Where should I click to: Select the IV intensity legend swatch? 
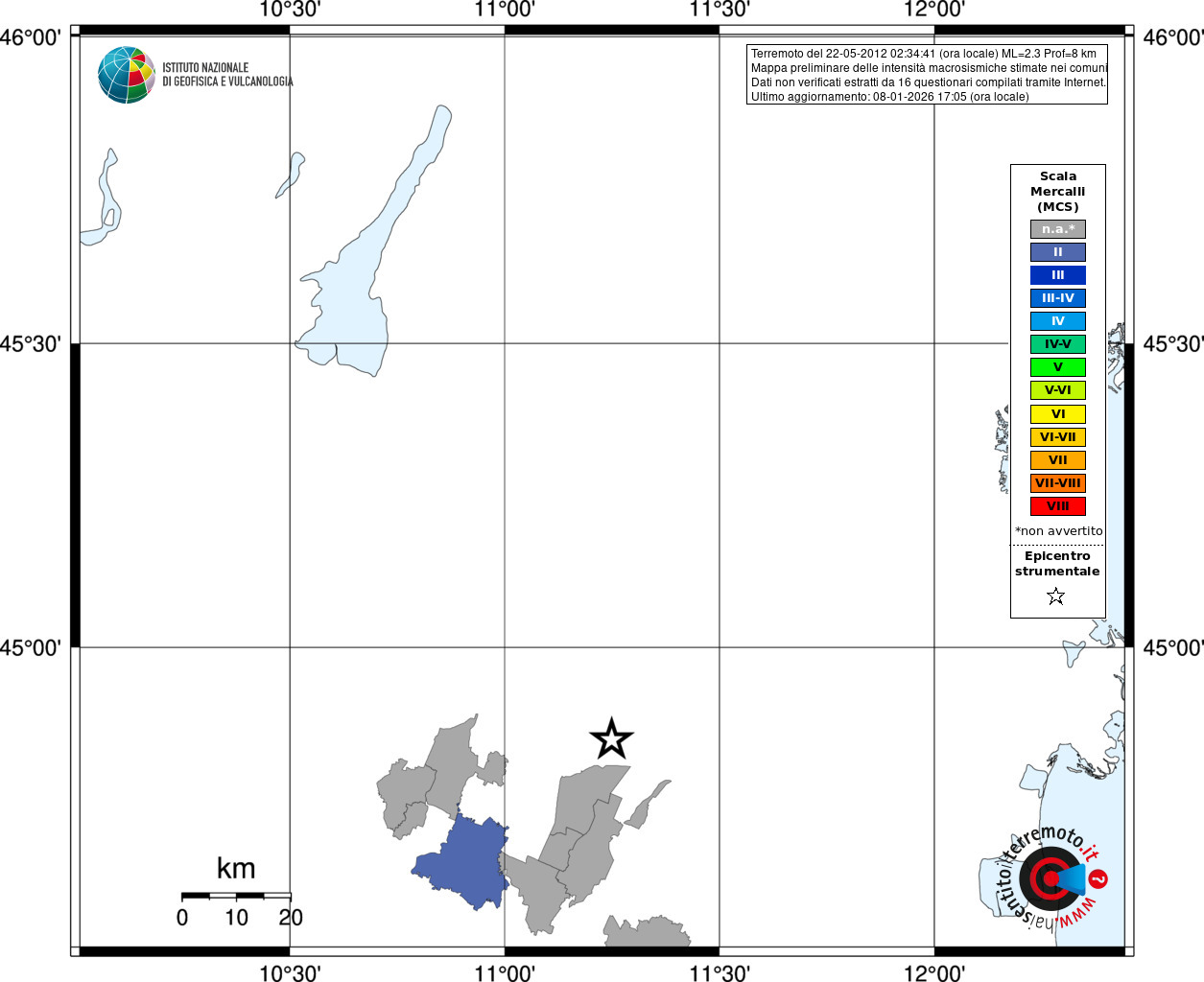point(1058,321)
